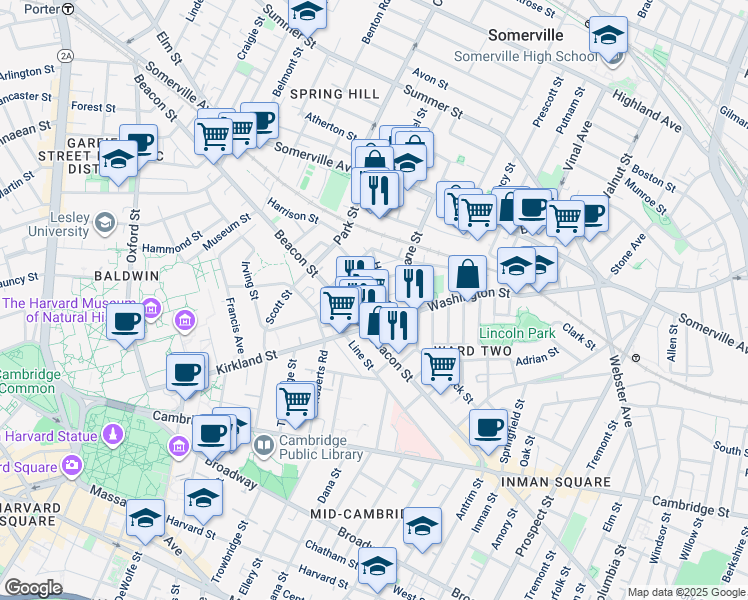Image resolution: width=748 pixels, height=600 pixels.
Task: Open the frontmost shopping cart marker near Belmont St
Action: pyautogui.click(x=213, y=137)
